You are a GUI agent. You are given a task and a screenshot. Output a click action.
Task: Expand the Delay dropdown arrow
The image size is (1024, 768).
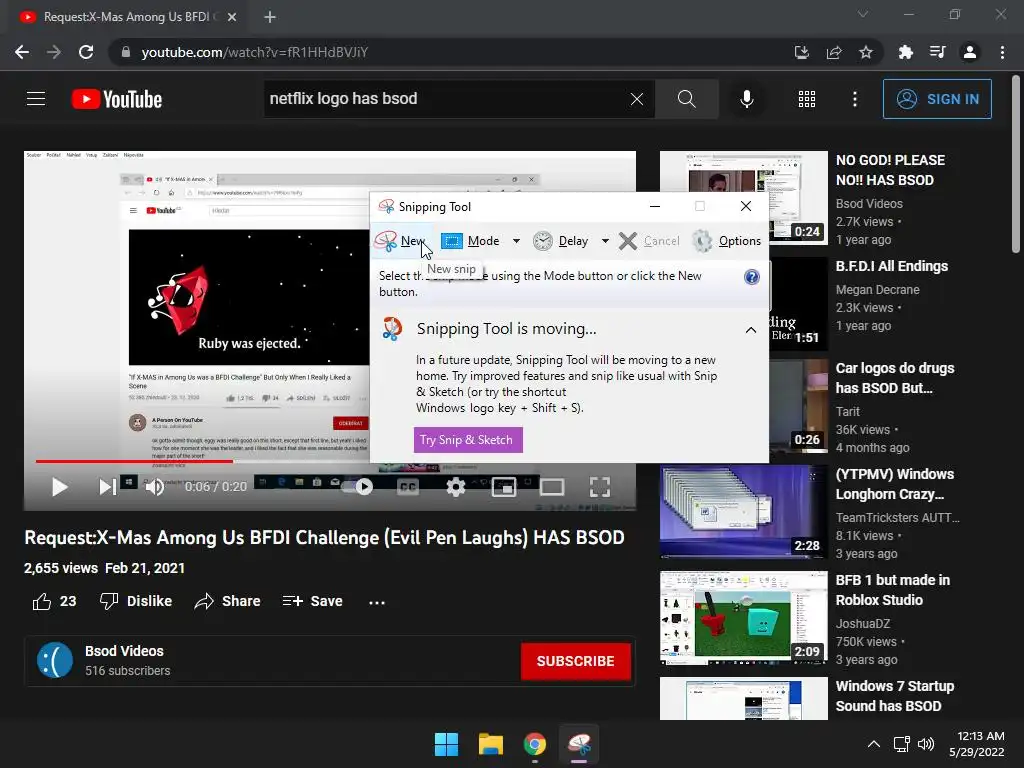(x=605, y=241)
